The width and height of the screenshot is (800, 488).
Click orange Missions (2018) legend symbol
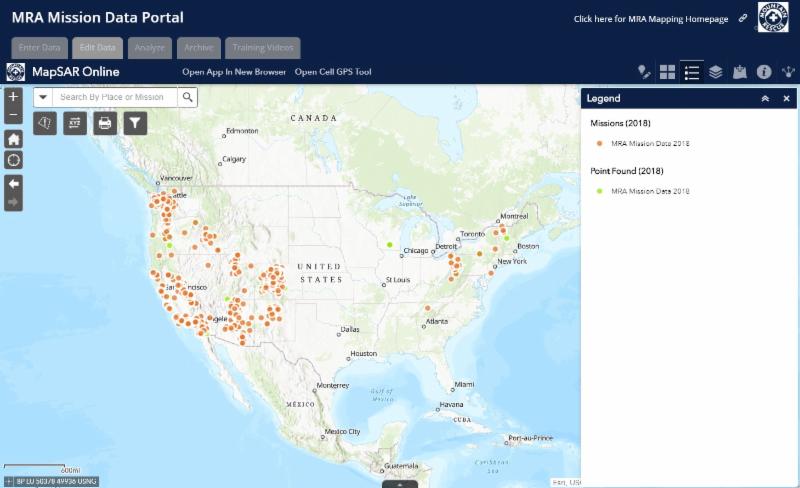(x=599, y=143)
